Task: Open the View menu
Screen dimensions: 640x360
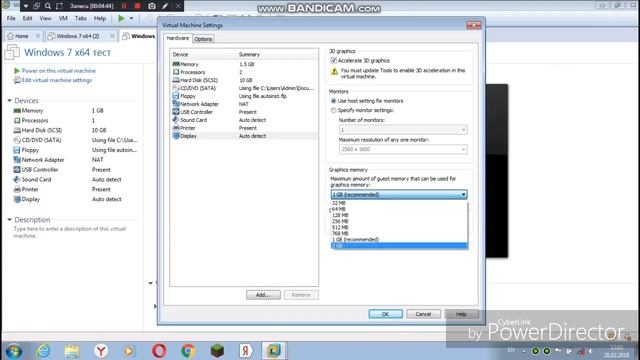Action: (45, 18)
